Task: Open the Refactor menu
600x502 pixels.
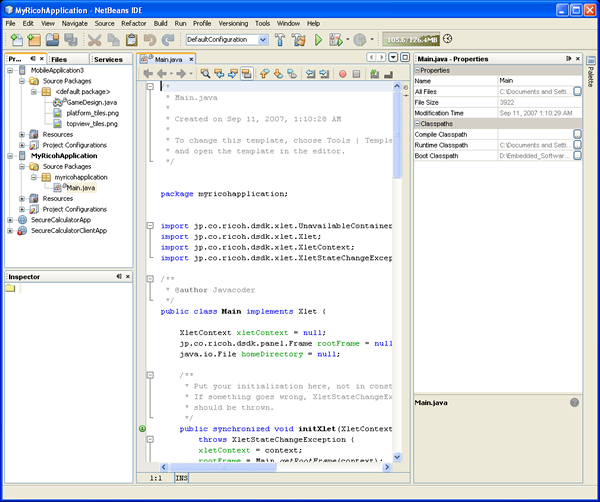Action: click(134, 22)
